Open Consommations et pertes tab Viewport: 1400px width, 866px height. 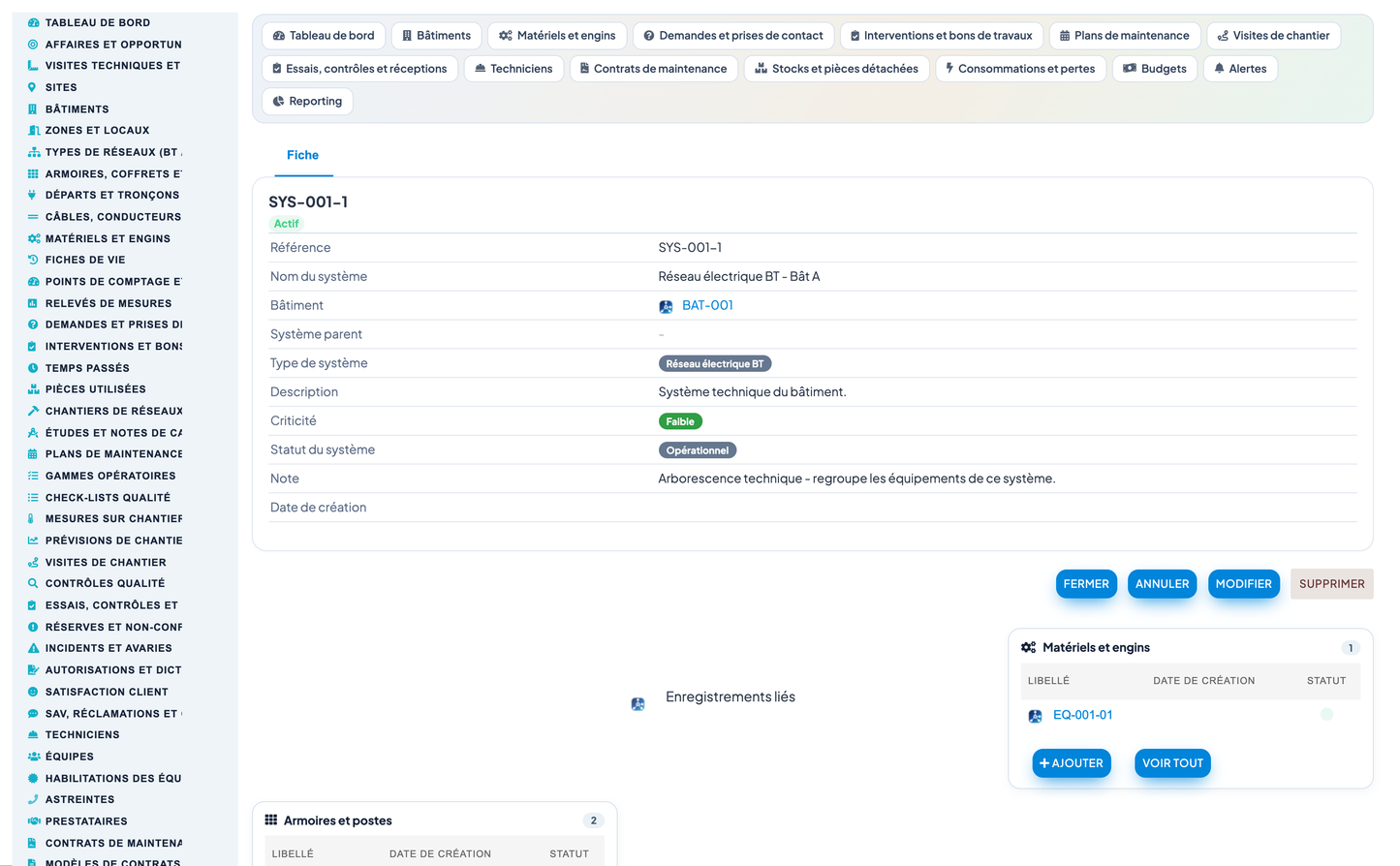tap(1021, 69)
